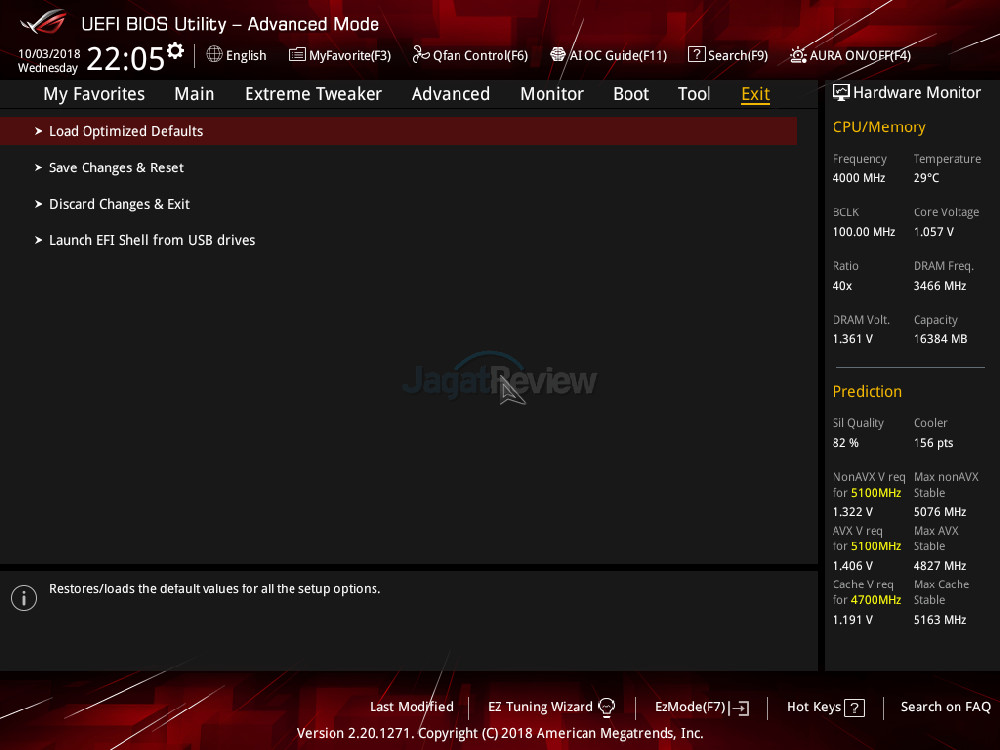Click the 3466 MHz DRAM Freq value
1000x750 pixels.
[x=939, y=286]
